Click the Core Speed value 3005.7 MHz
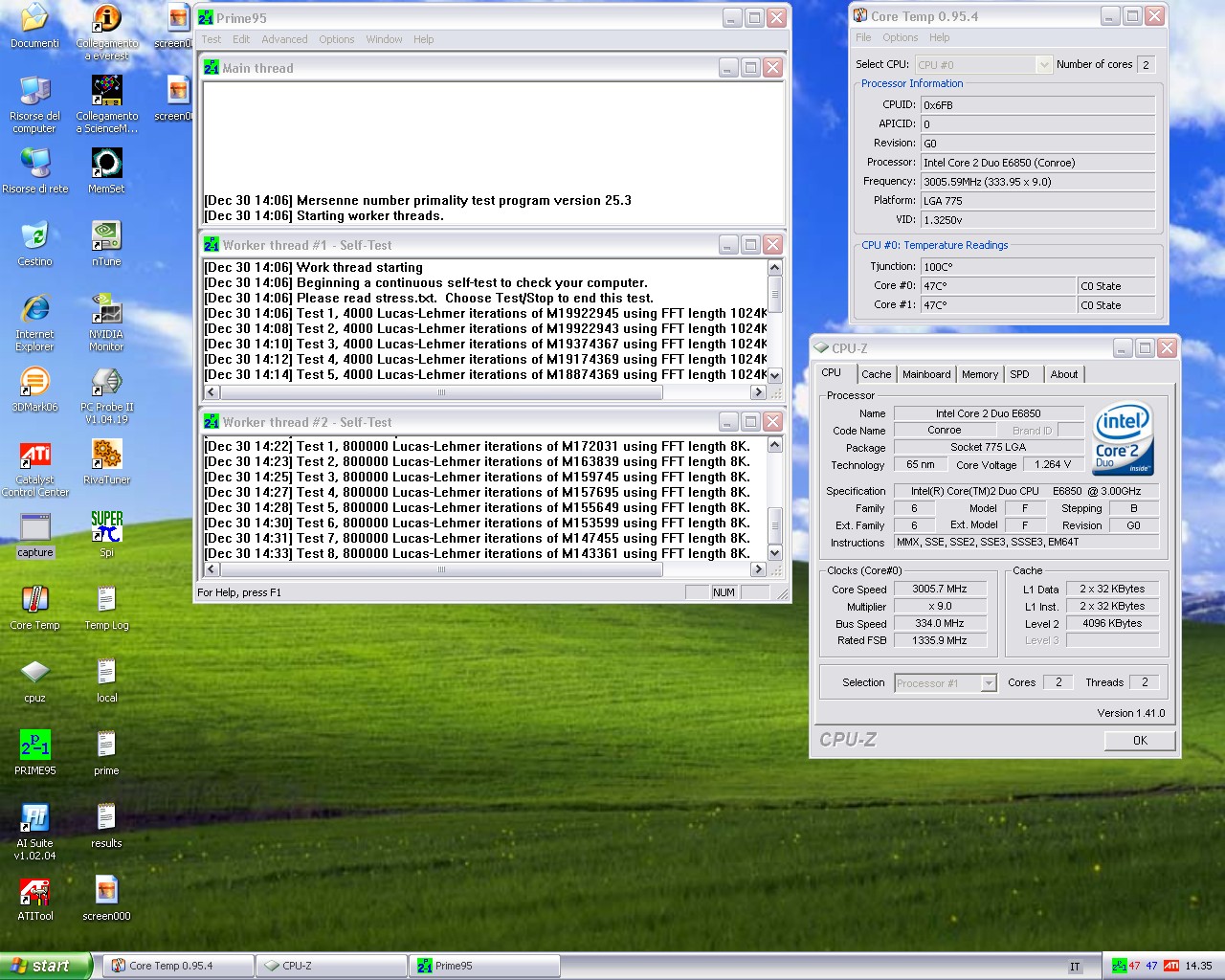This screenshot has width=1225, height=980. point(939,590)
